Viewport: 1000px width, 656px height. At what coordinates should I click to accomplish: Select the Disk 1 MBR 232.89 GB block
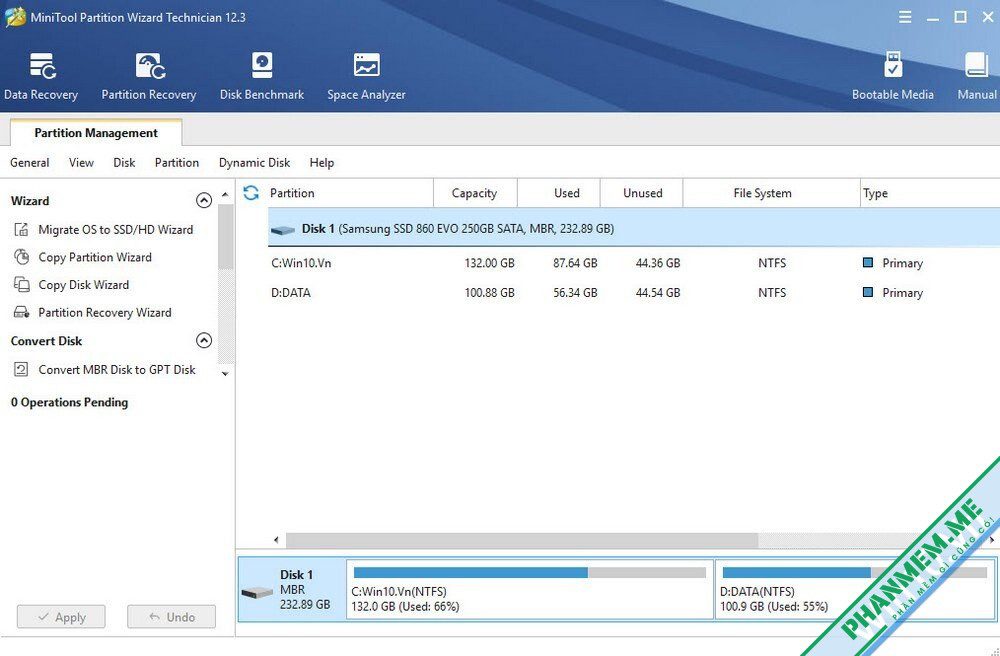click(x=292, y=590)
